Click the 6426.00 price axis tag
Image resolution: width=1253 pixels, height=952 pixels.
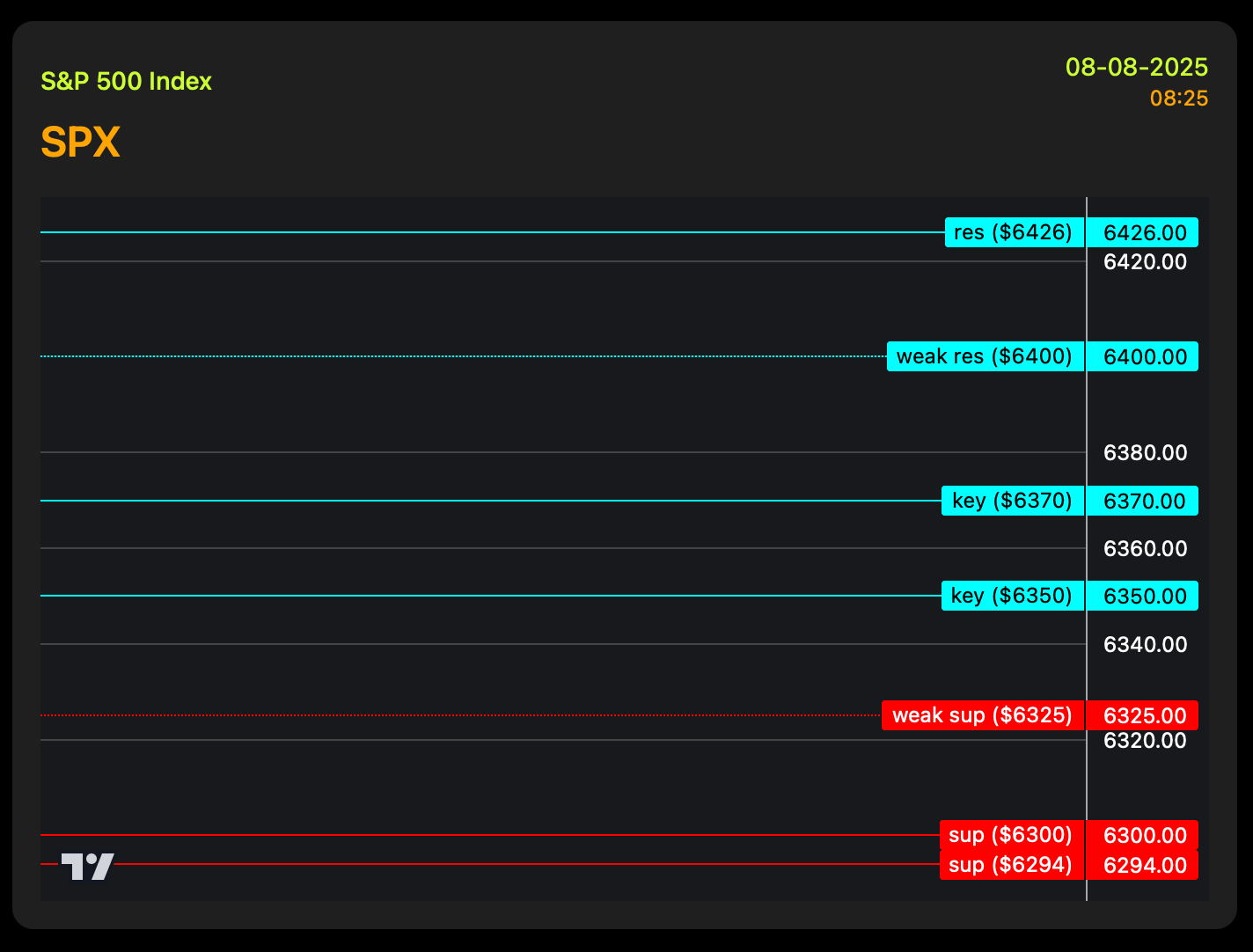click(1143, 232)
